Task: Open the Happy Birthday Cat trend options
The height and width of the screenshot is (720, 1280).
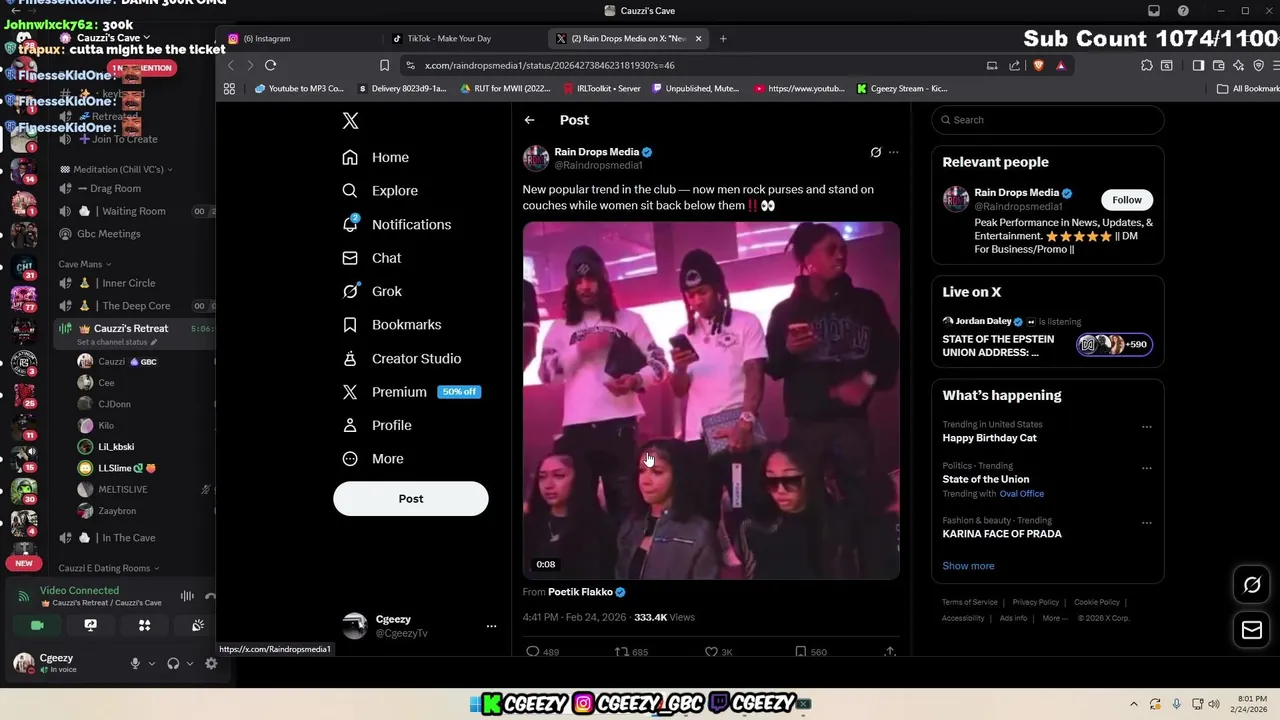Action: (1147, 427)
